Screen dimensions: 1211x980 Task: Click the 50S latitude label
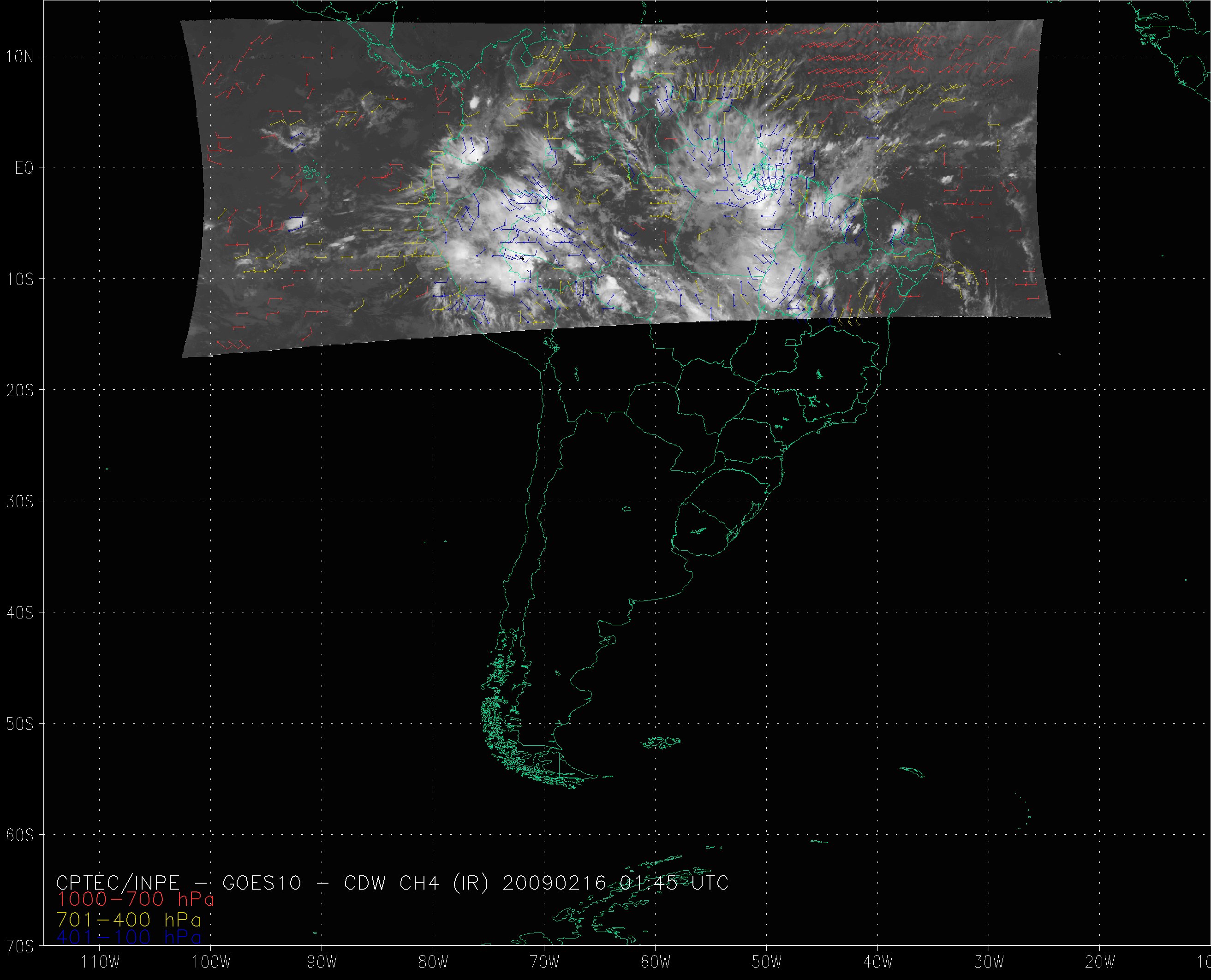click(x=20, y=724)
